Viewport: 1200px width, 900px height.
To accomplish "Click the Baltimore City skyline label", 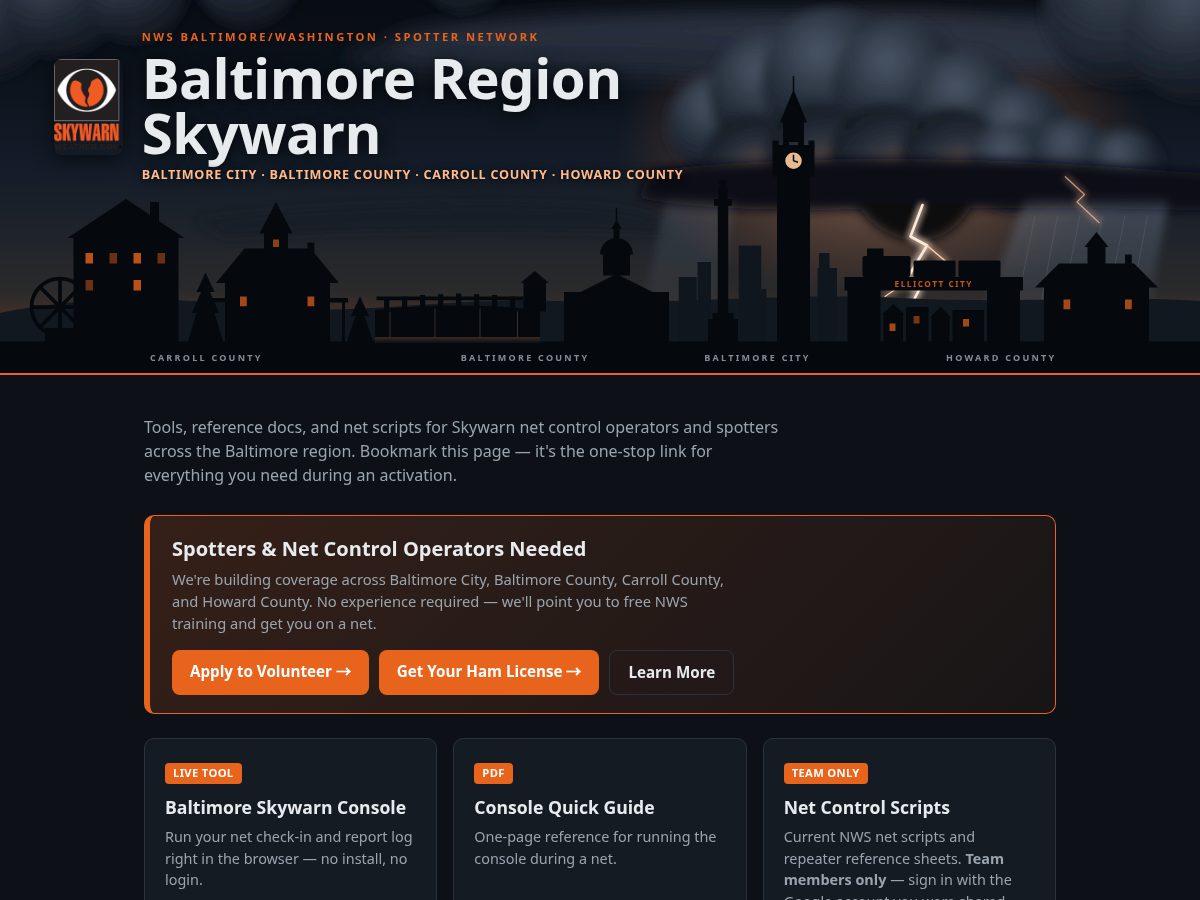I will click(x=757, y=358).
